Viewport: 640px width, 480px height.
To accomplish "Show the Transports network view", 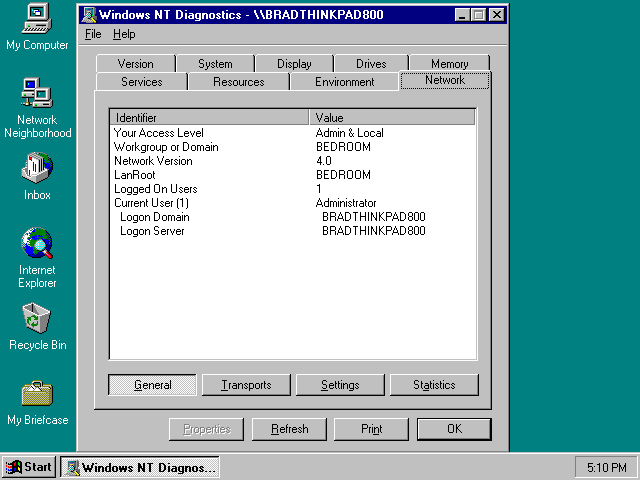I will tap(246, 385).
